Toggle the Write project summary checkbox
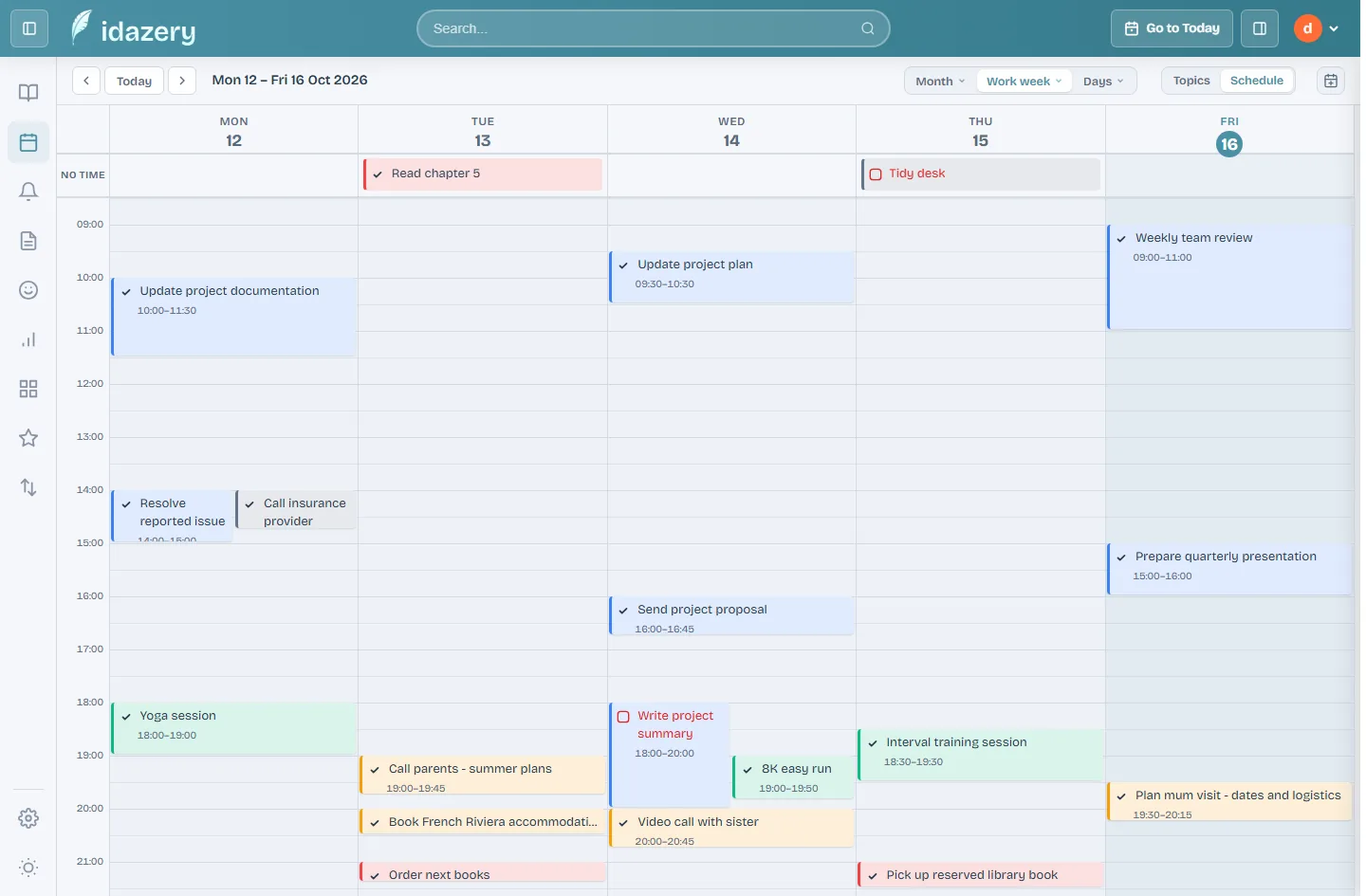Screen dimensions: 1366x896 [623, 717]
